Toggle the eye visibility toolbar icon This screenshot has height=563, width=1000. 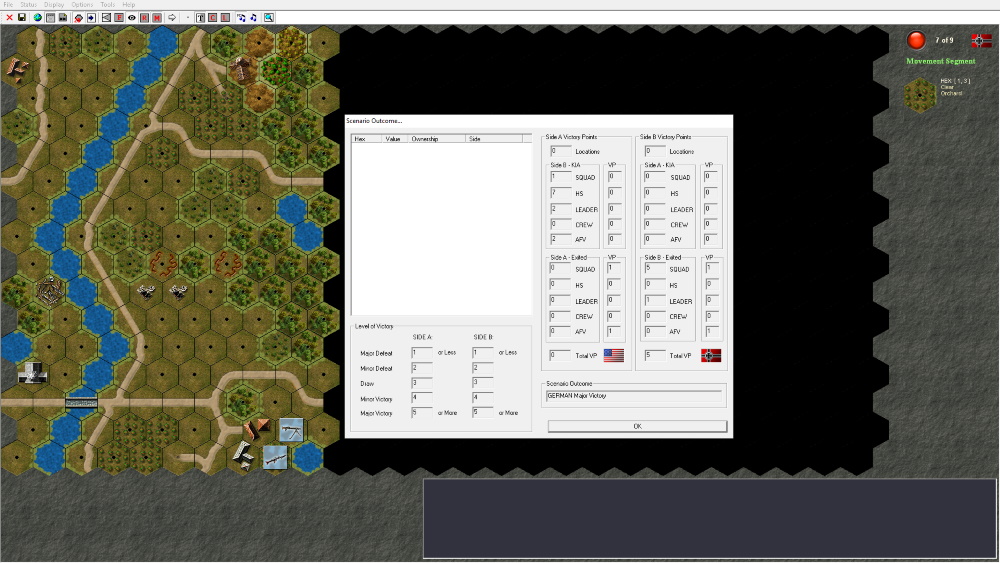pyautogui.click(x=132, y=17)
